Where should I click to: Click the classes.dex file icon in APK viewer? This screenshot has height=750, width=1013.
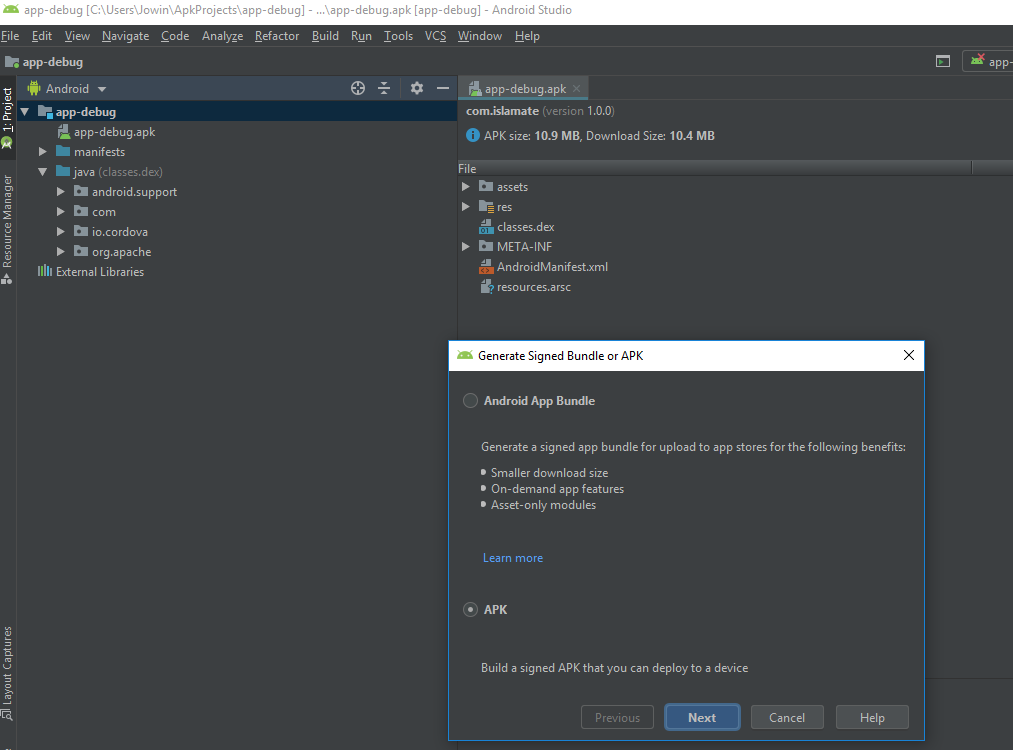486,227
